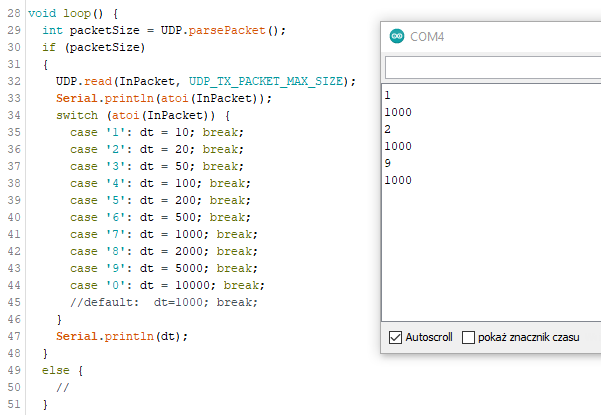Click the case '7' line setting dt 1000
The image size is (601, 415).
(x=164, y=234)
